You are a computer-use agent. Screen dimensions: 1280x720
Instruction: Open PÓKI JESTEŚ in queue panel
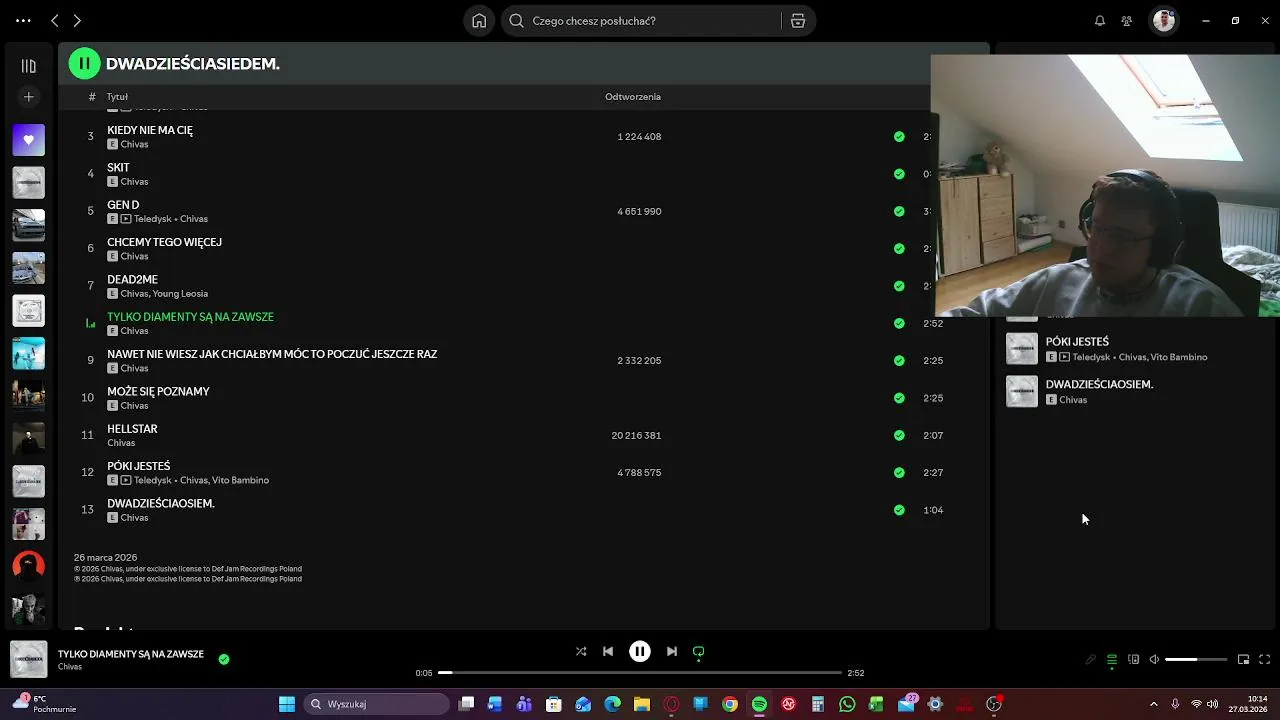pos(1077,342)
